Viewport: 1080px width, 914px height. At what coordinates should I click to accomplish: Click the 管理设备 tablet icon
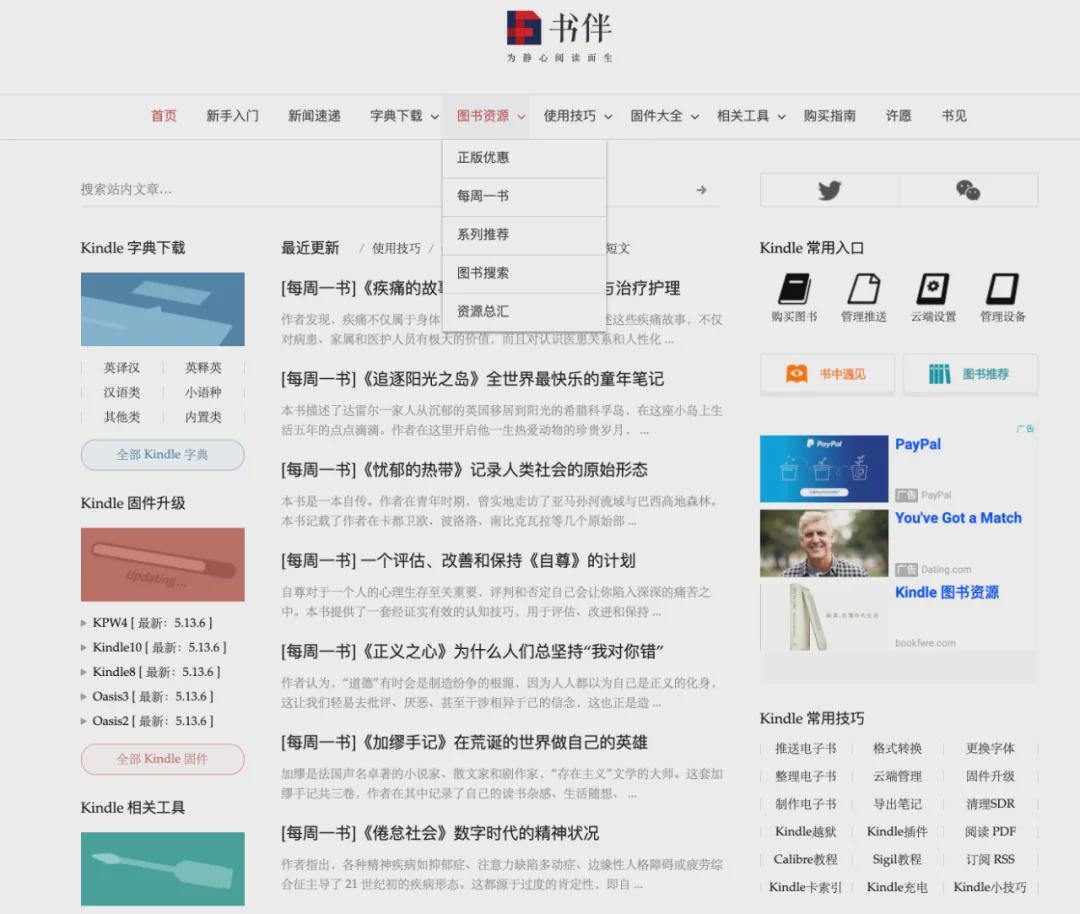1003,289
